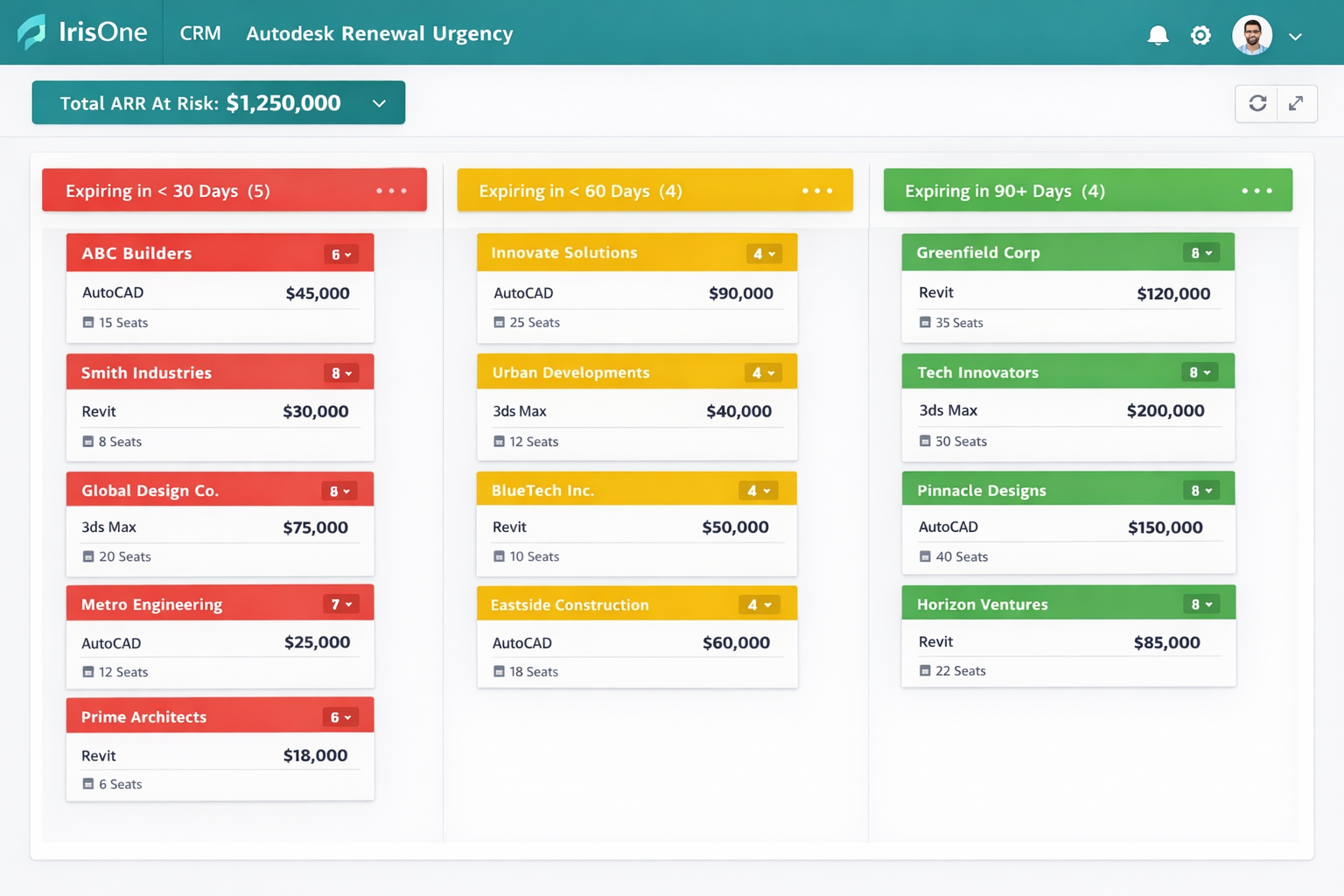Select the Expiring in < 30 Days column header
Viewport: 1344px width, 896px height.
(x=234, y=190)
